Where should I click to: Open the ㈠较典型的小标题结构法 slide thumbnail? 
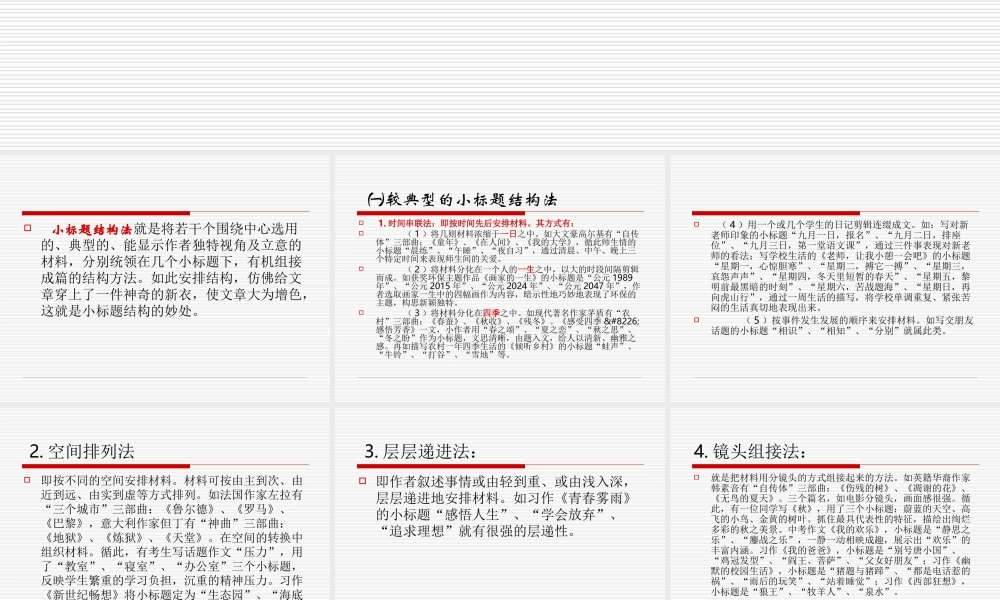[500, 279]
